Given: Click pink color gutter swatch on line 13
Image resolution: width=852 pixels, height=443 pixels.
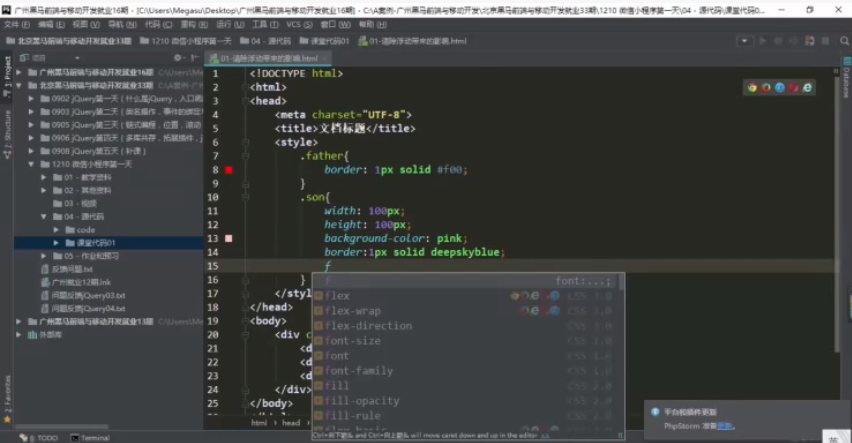Looking at the screenshot, I should point(229,239).
